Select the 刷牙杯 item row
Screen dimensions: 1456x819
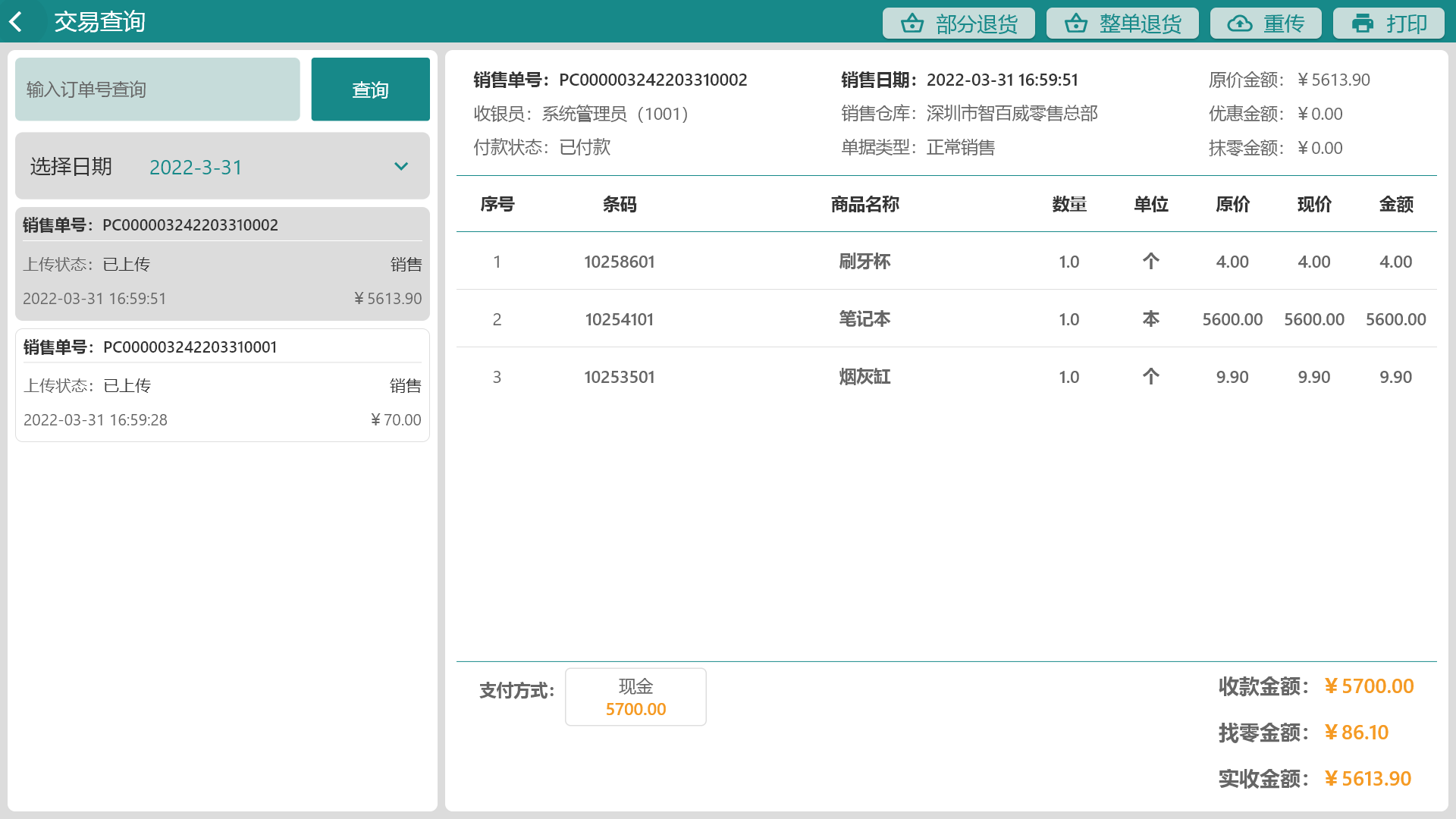pyautogui.click(x=864, y=262)
